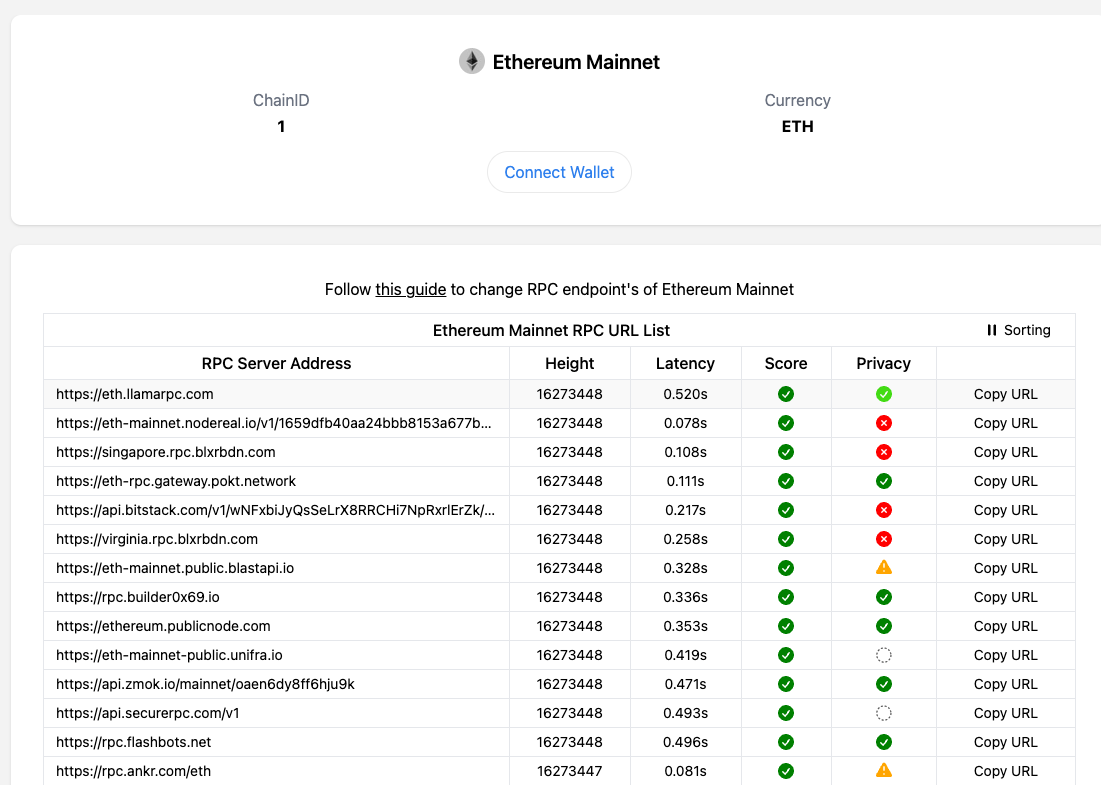Screen dimensions: 1101x785
Task: Click the privacy warning triangle for rpc.ankr.com
Action: (x=884, y=770)
